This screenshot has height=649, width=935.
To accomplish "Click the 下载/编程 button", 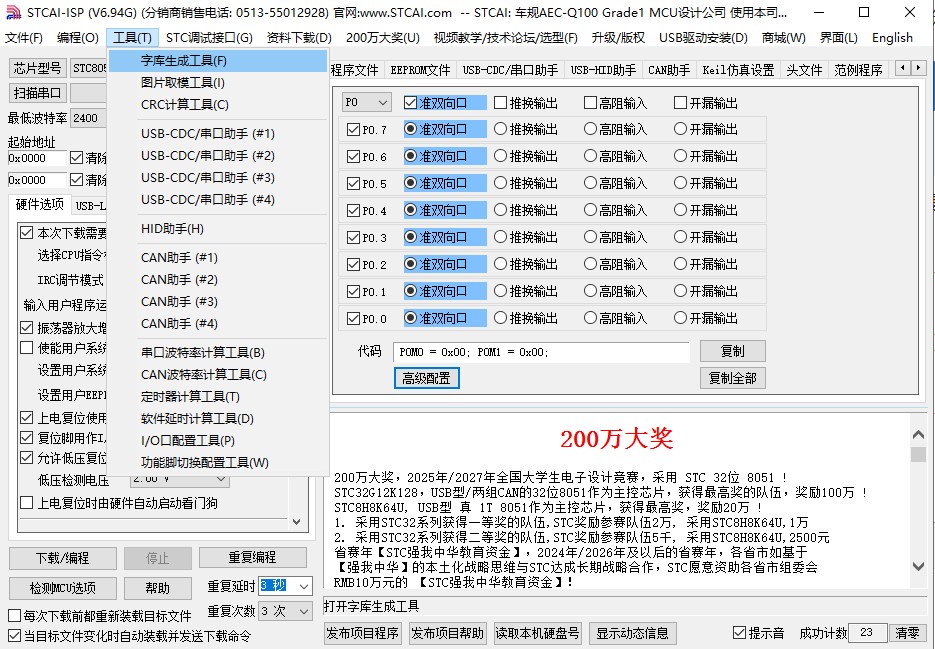I will 63,558.
